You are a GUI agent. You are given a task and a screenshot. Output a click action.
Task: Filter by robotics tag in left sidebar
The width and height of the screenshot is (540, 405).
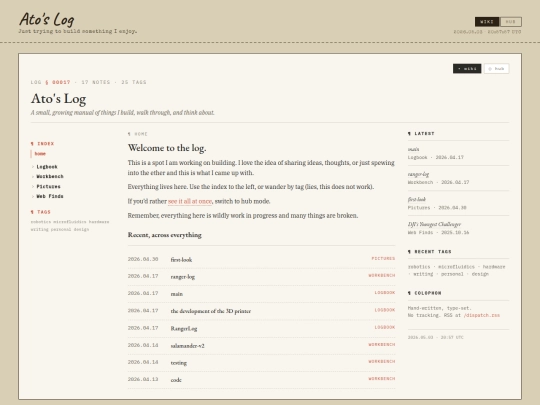coord(41,222)
